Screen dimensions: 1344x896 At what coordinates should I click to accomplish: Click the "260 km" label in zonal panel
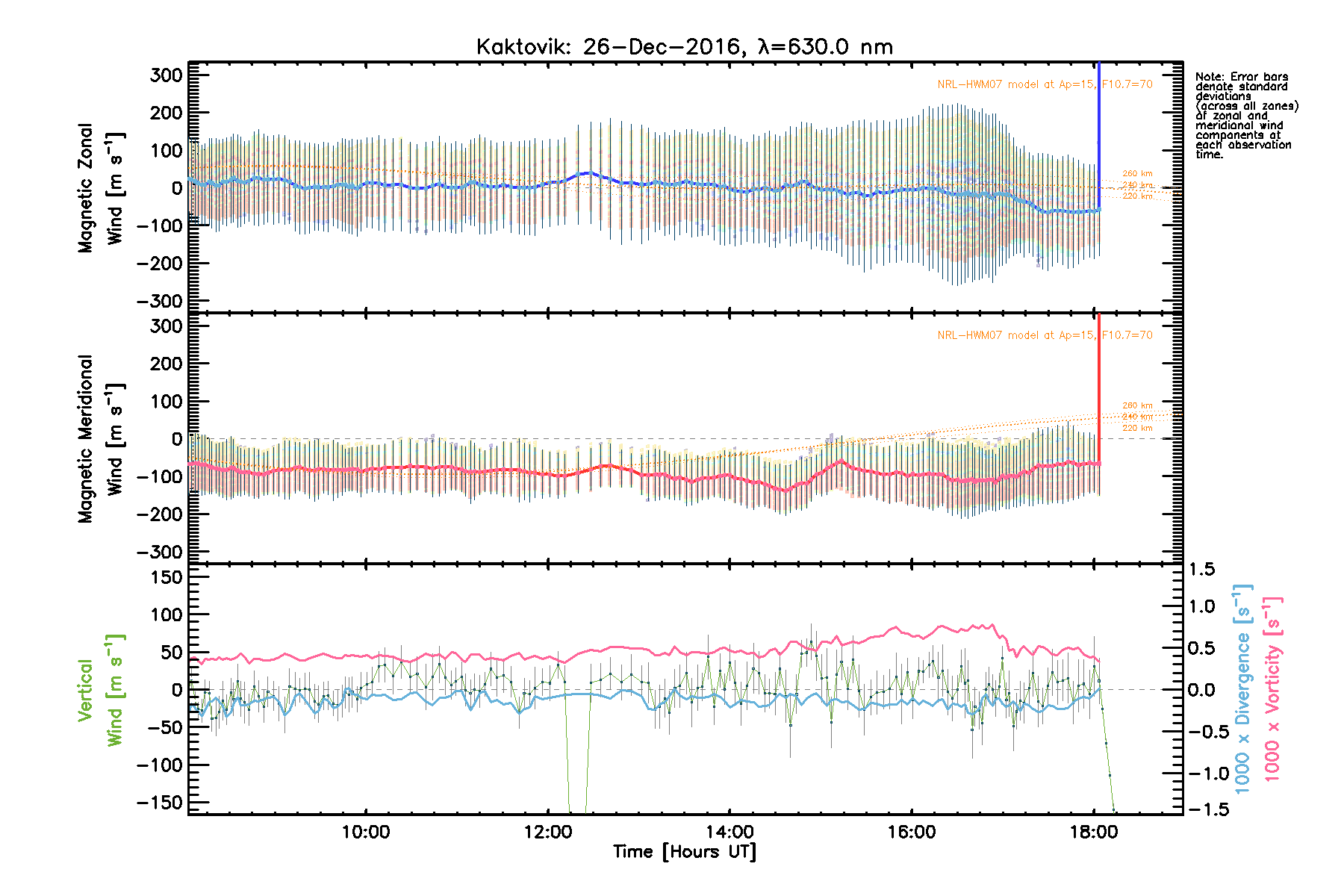click(x=1137, y=174)
